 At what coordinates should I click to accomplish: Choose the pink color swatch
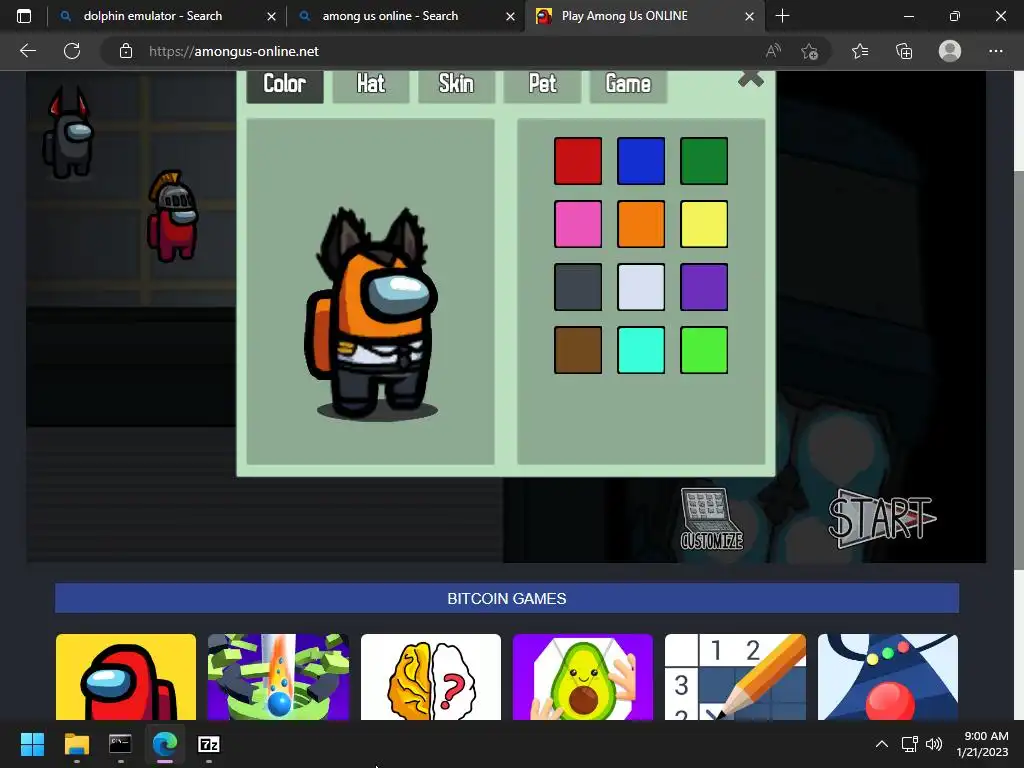578,224
